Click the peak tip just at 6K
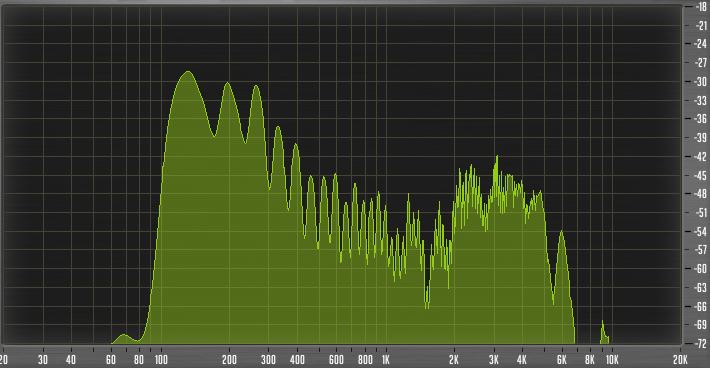 (561, 231)
